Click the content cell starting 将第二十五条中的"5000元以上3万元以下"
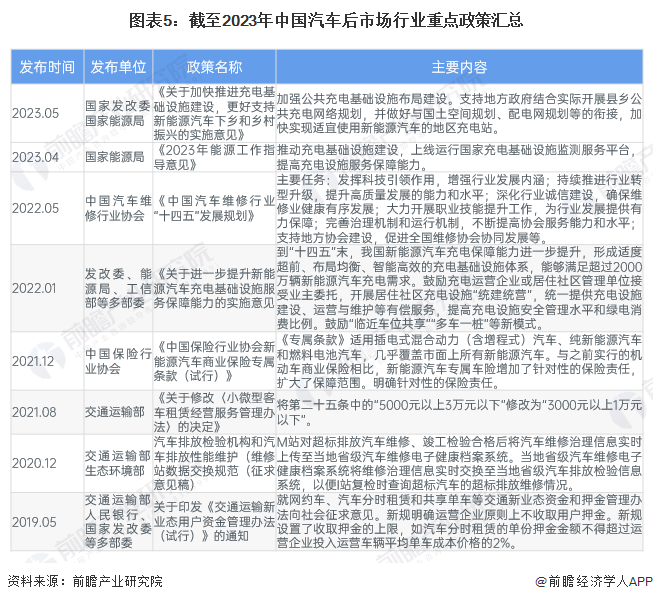The image size is (653, 602). point(459,412)
